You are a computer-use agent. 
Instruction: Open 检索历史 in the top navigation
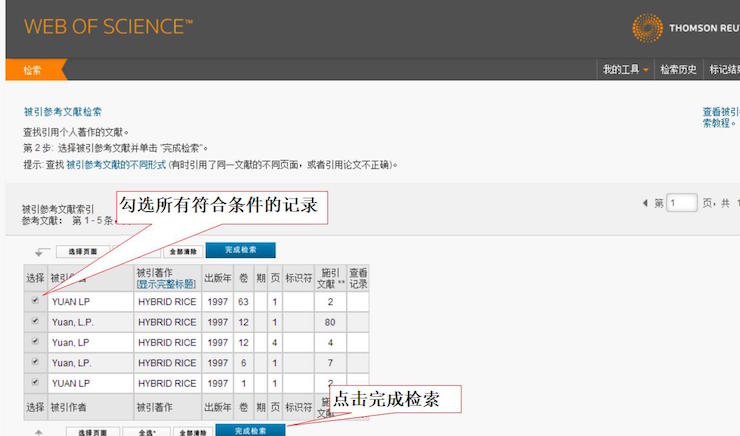coord(678,70)
